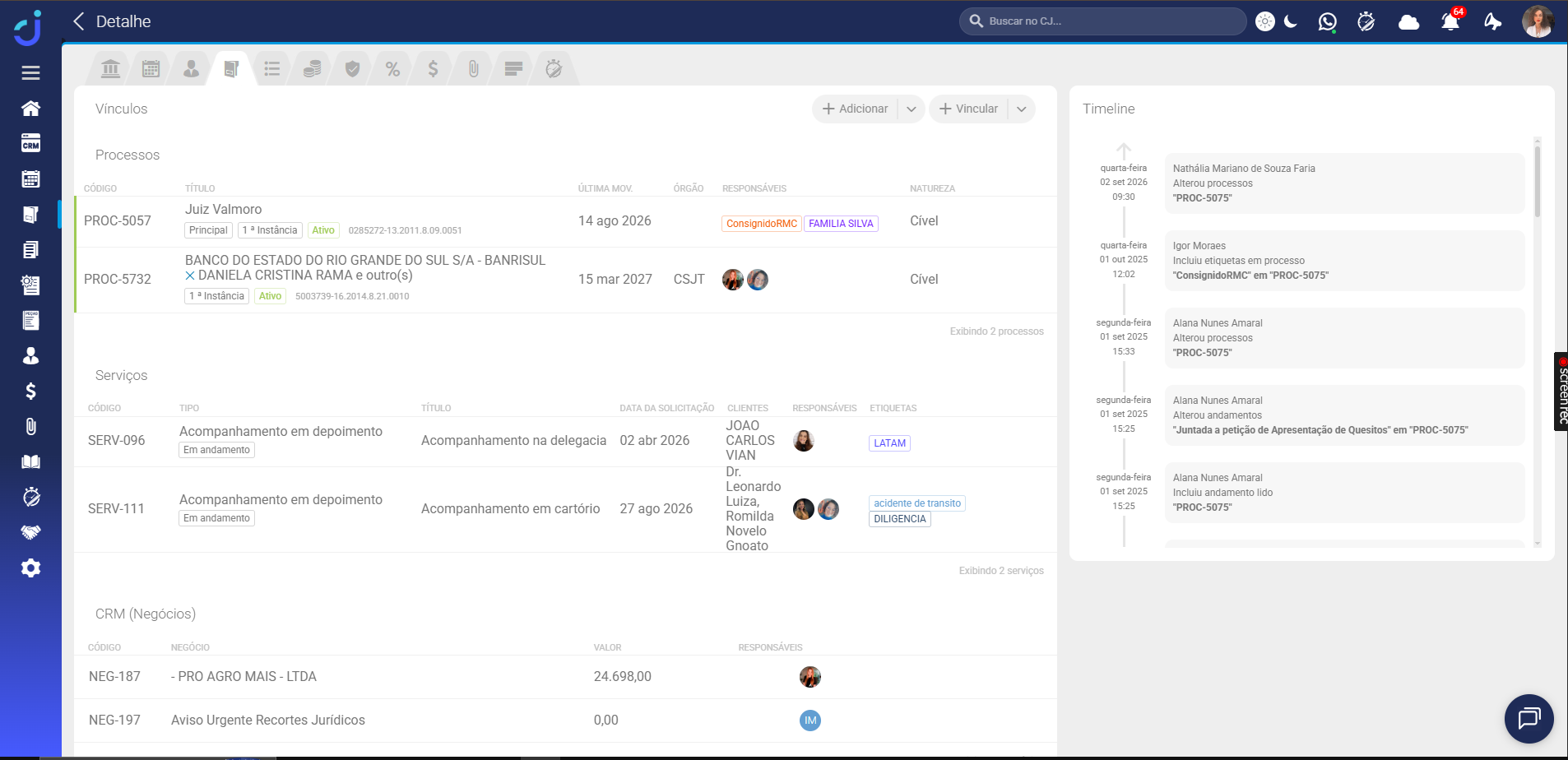Switch to light mode sun icon
1568x760 pixels.
pos(1265,21)
